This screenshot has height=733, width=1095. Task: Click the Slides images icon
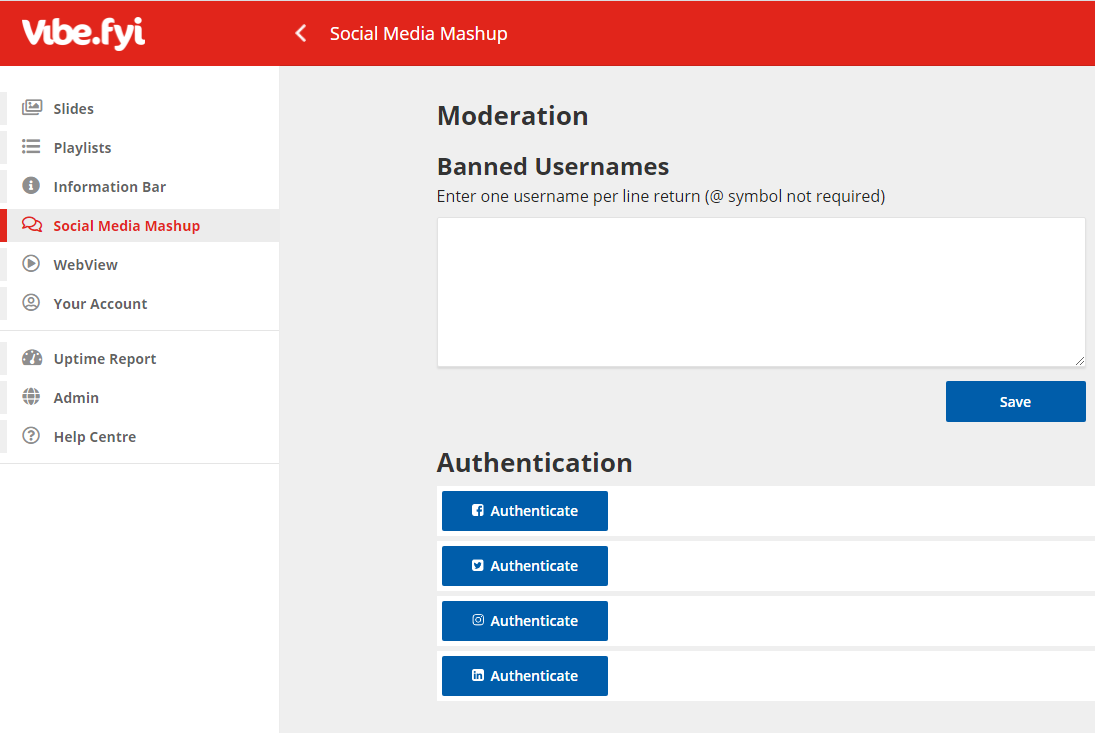click(x=31, y=108)
